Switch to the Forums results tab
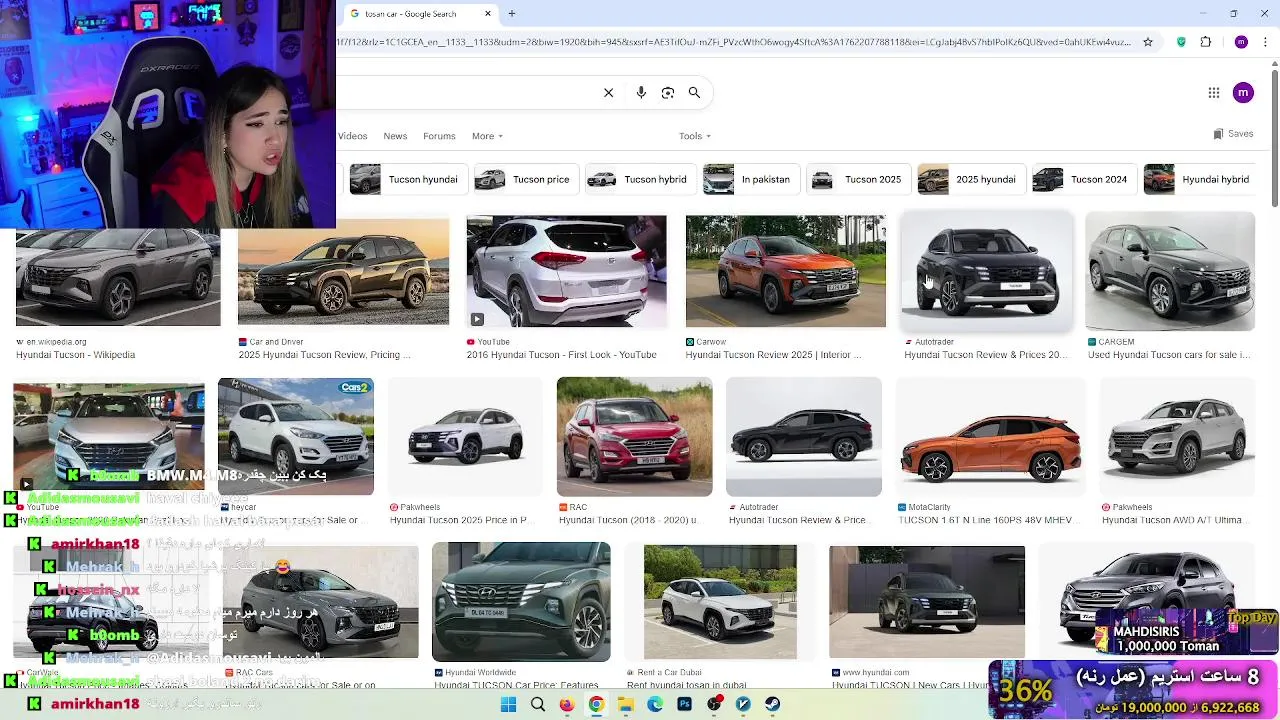 click(439, 136)
